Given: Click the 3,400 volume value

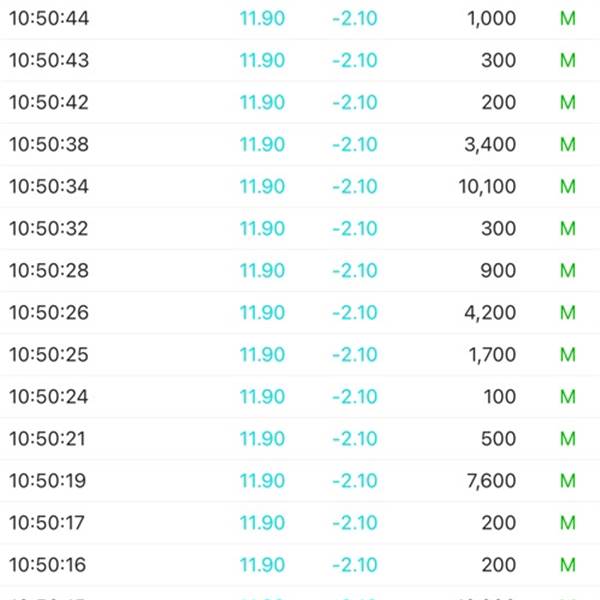Looking at the screenshot, I should click(490, 145).
